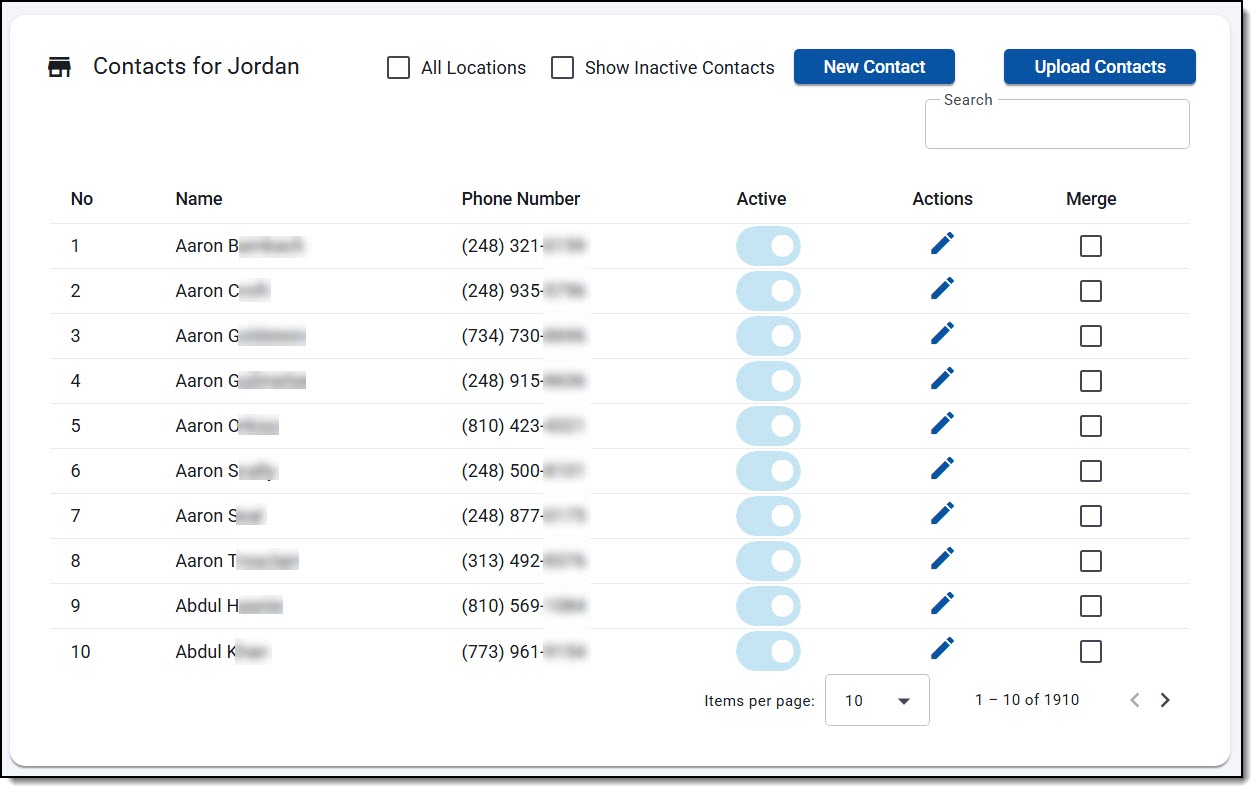Image resolution: width=1258 pixels, height=793 pixels.
Task: Click the Merge column header
Action: [1091, 199]
